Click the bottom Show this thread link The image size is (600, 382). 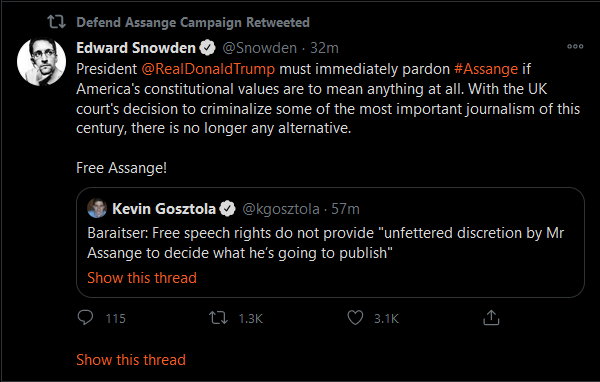(131, 359)
